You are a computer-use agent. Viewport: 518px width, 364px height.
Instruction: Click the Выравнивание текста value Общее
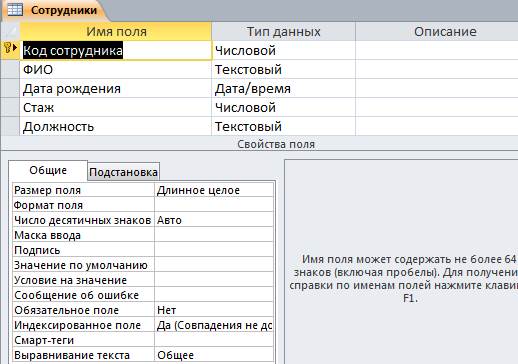click(214, 355)
